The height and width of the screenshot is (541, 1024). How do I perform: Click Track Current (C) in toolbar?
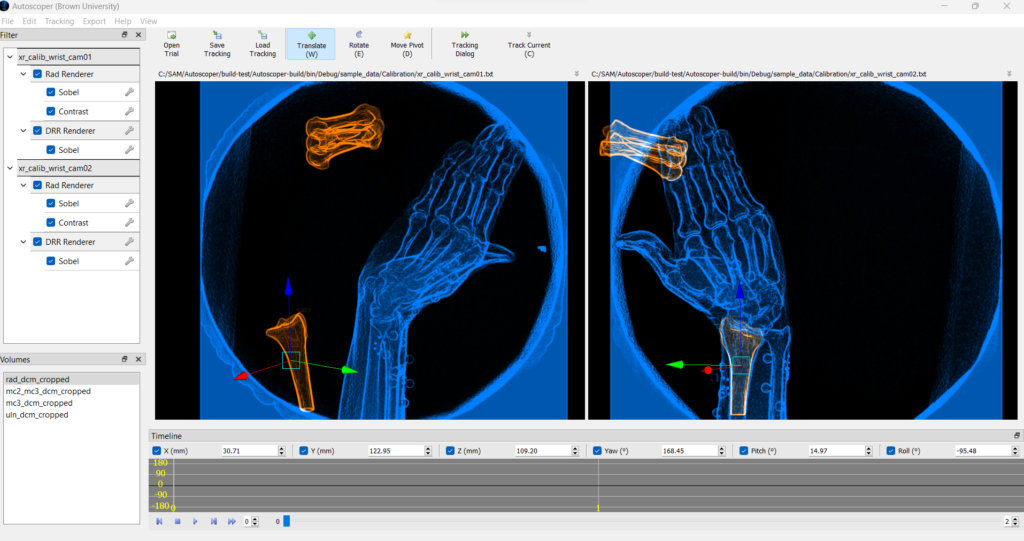pyautogui.click(x=529, y=44)
